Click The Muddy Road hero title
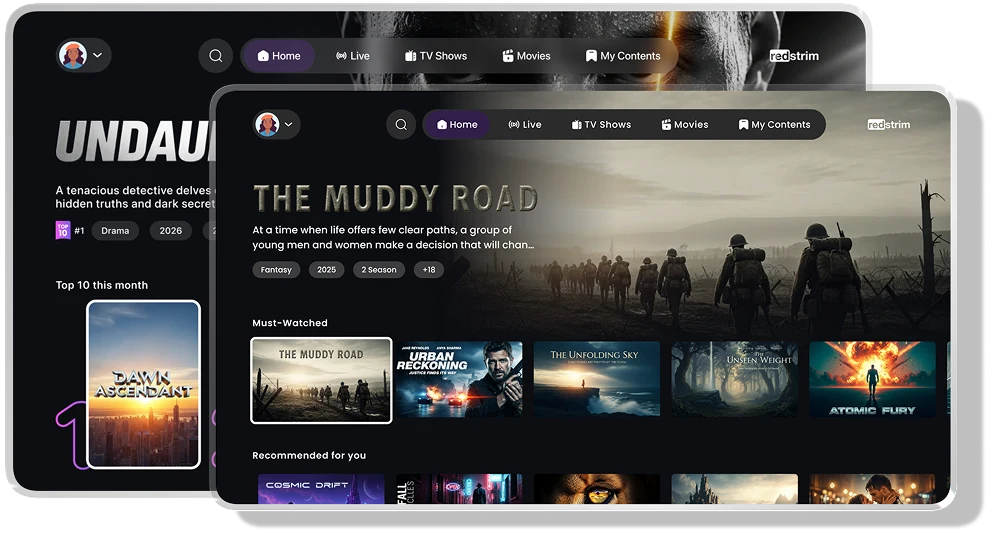Image resolution: width=995 pixels, height=539 pixels. pyautogui.click(x=395, y=198)
